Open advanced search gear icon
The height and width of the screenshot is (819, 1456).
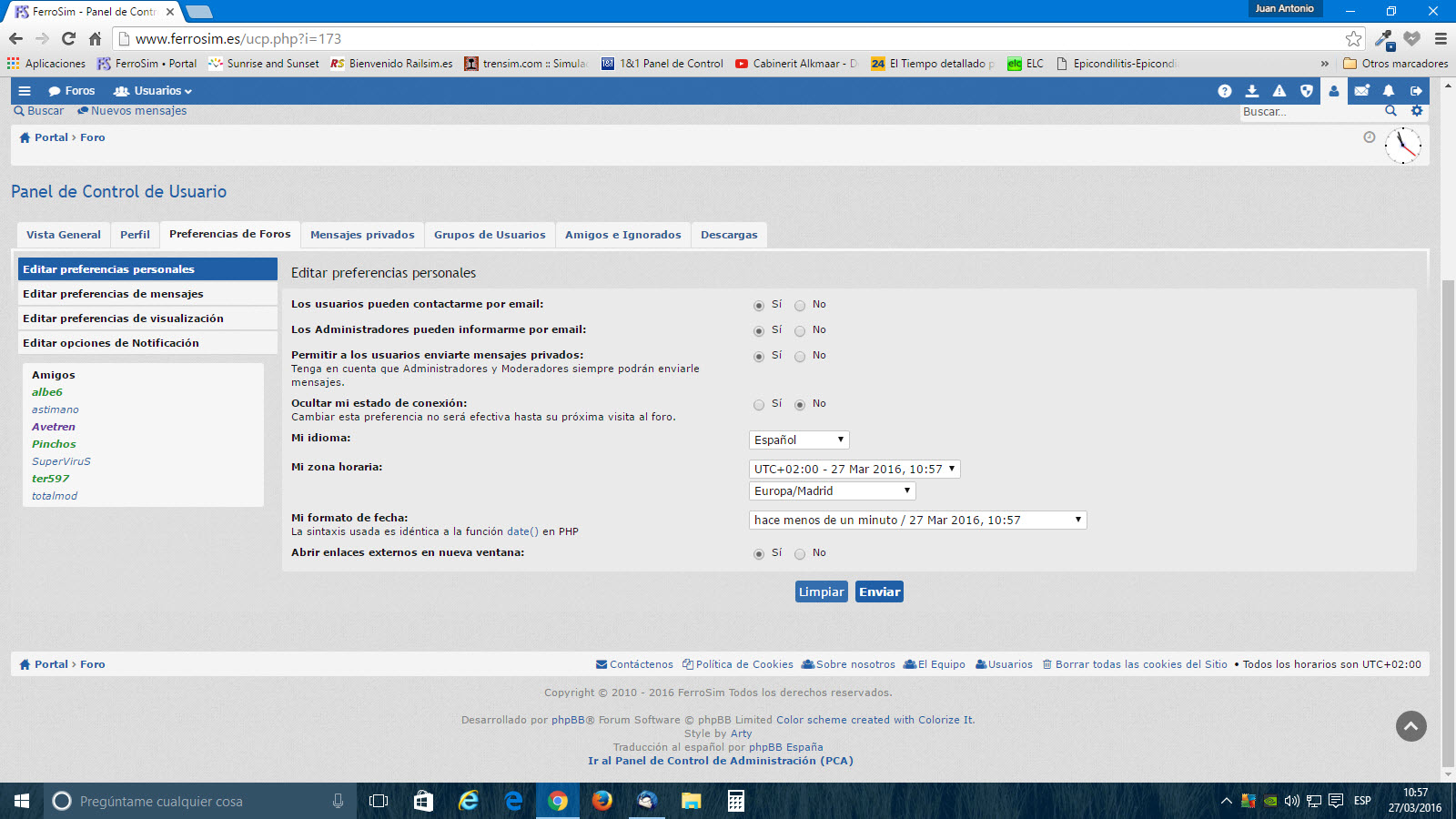1417,111
